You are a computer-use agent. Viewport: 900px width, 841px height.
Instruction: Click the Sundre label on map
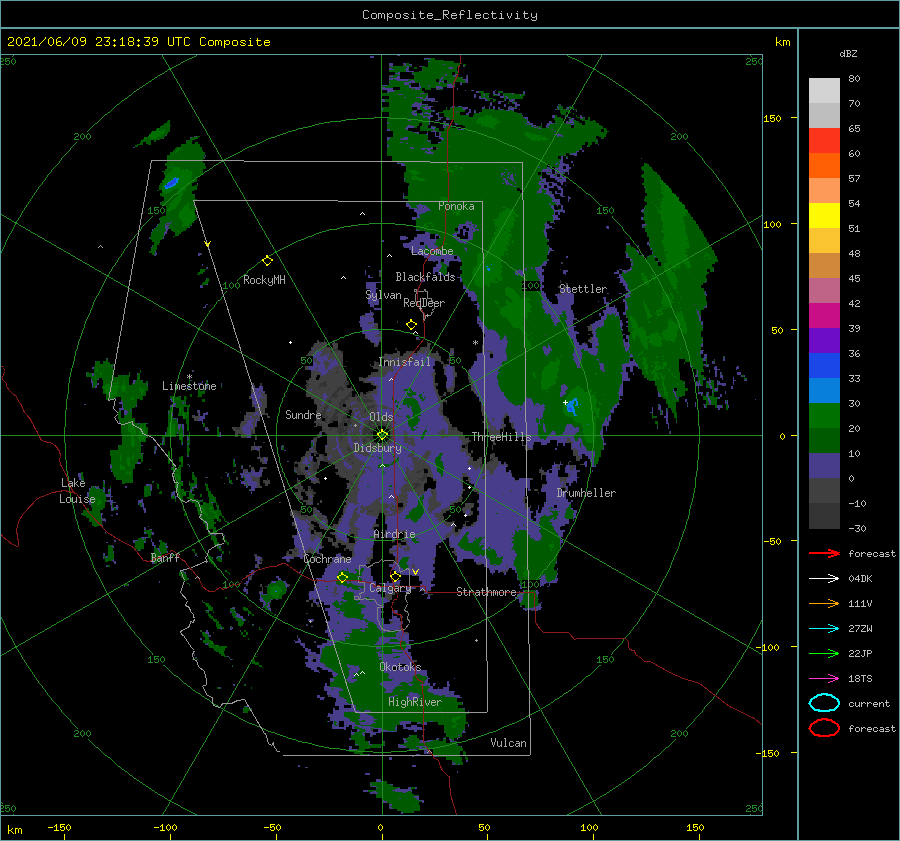click(303, 414)
